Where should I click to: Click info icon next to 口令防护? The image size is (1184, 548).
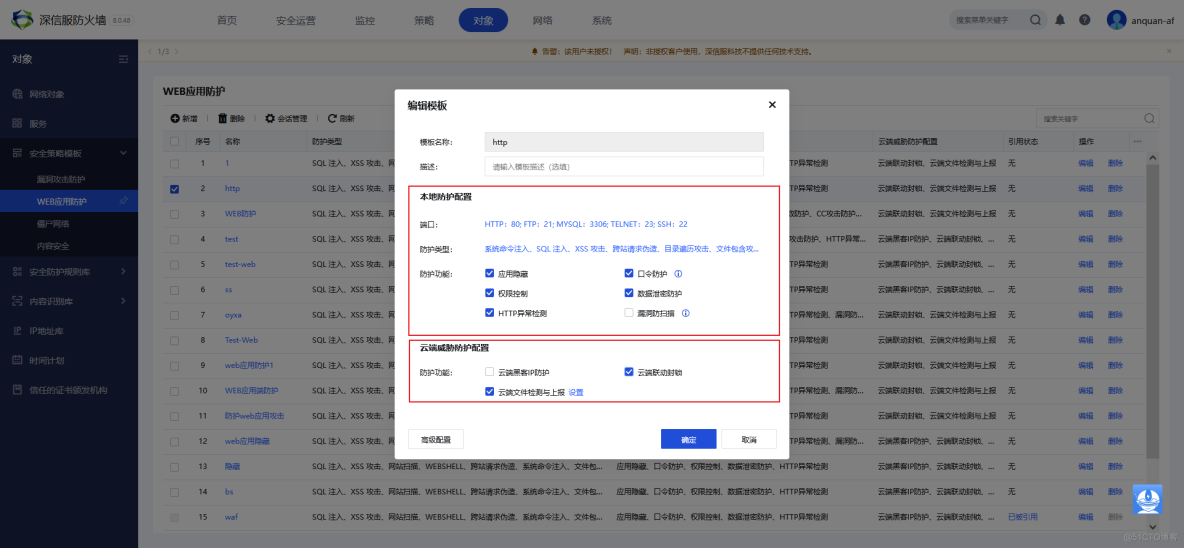678,274
